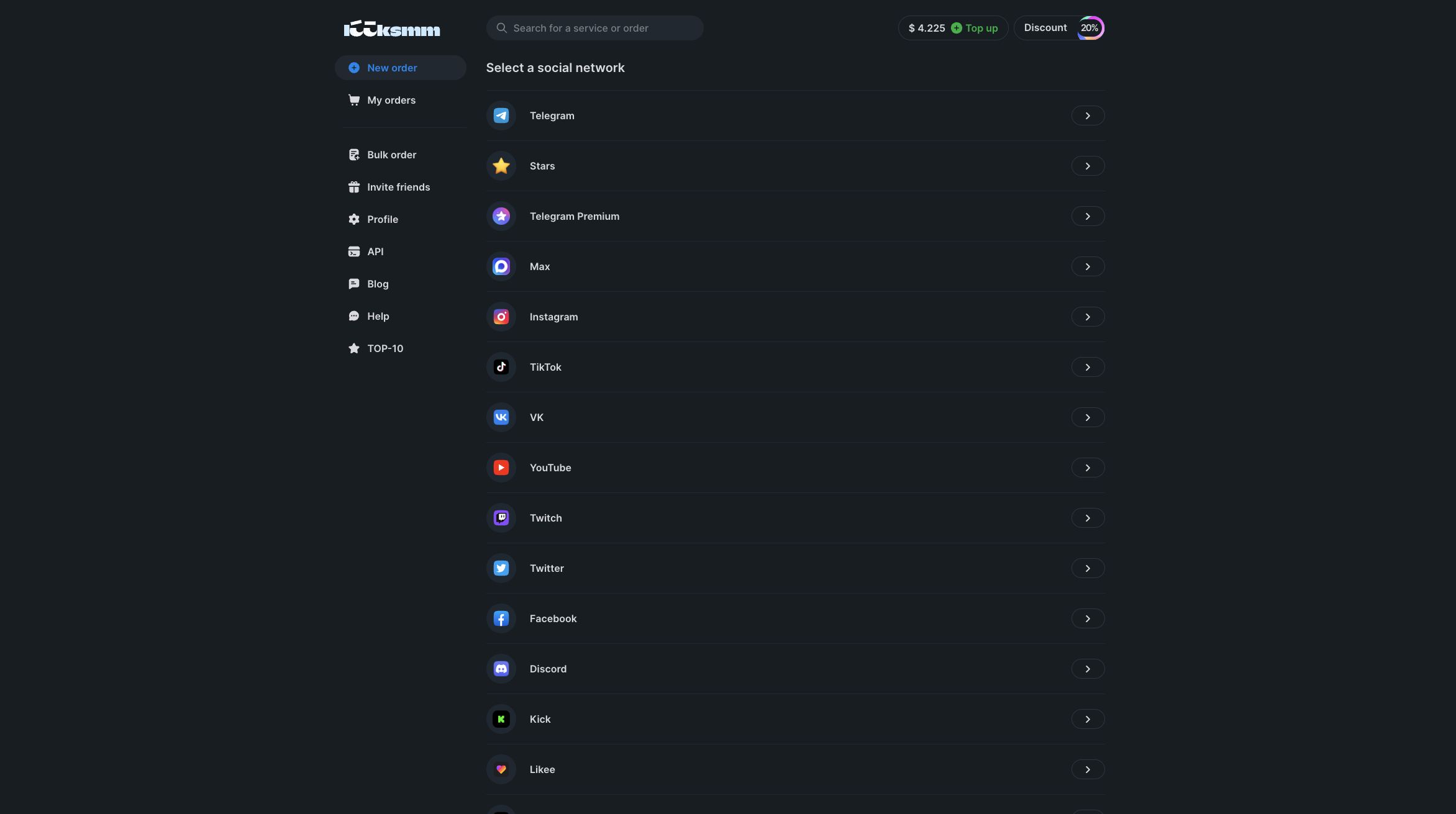The height and width of the screenshot is (814, 1456).
Task: Open the API sidebar item
Action: coord(375,251)
